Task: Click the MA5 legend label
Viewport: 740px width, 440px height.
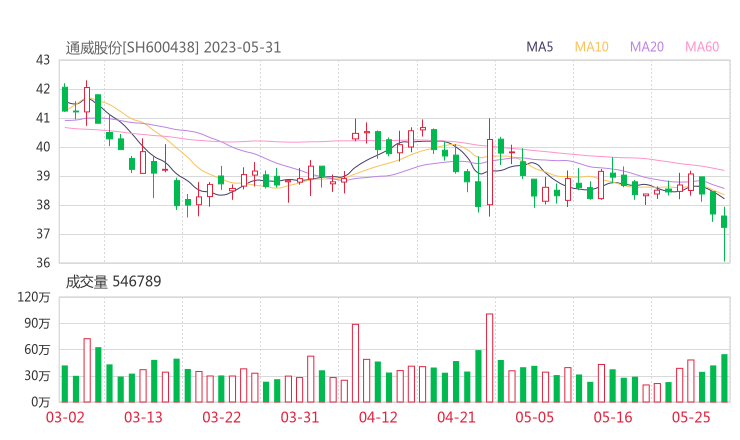Action: pos(539,47)
